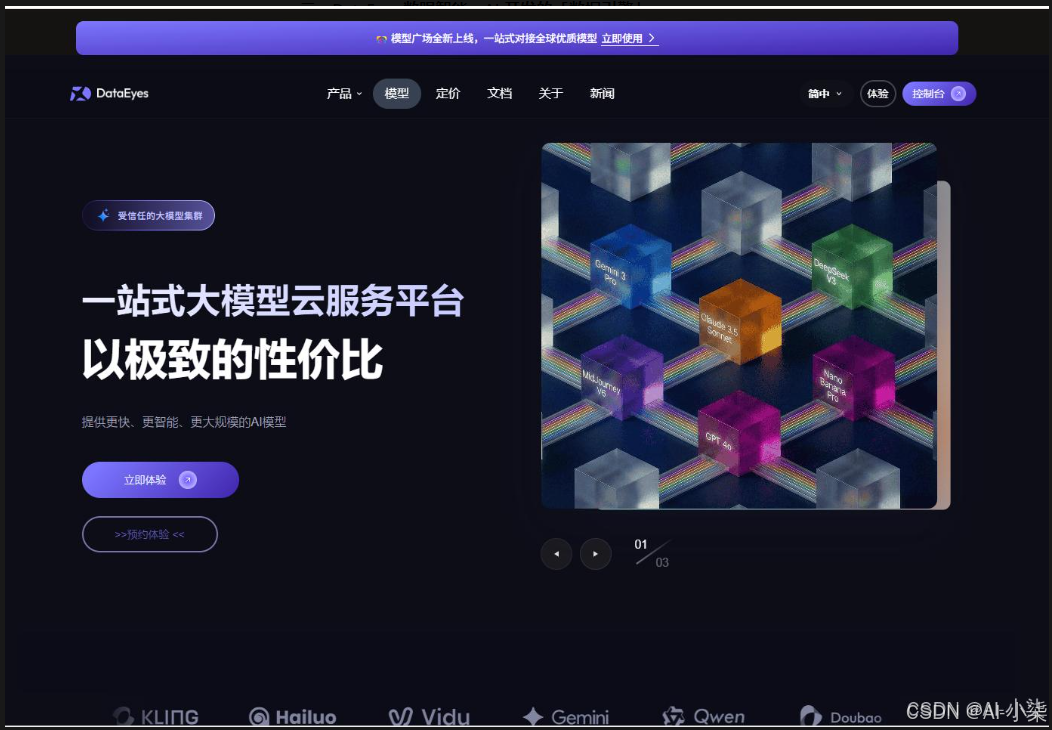Click the model cubes carousel image

(x=739, y=325)
